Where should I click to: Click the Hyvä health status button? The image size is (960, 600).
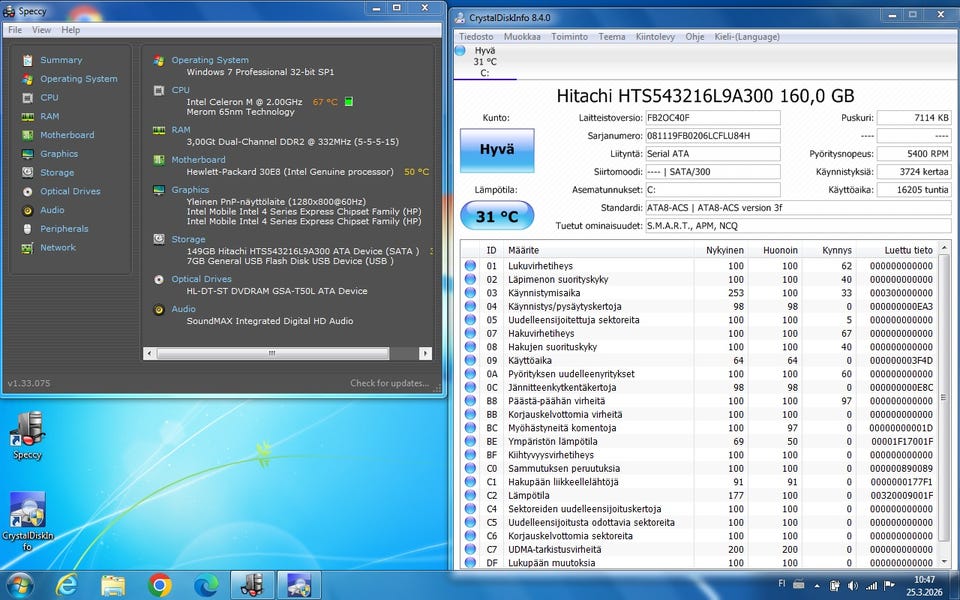pos(497,150)
